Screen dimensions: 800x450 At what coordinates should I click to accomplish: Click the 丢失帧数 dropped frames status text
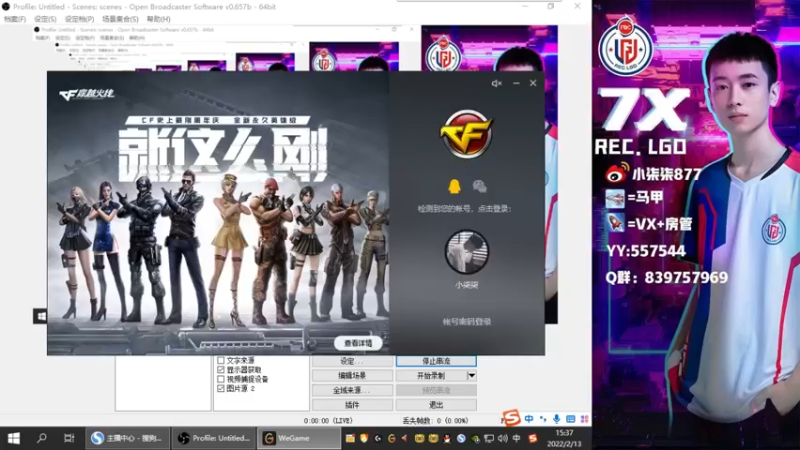[435, 420]
